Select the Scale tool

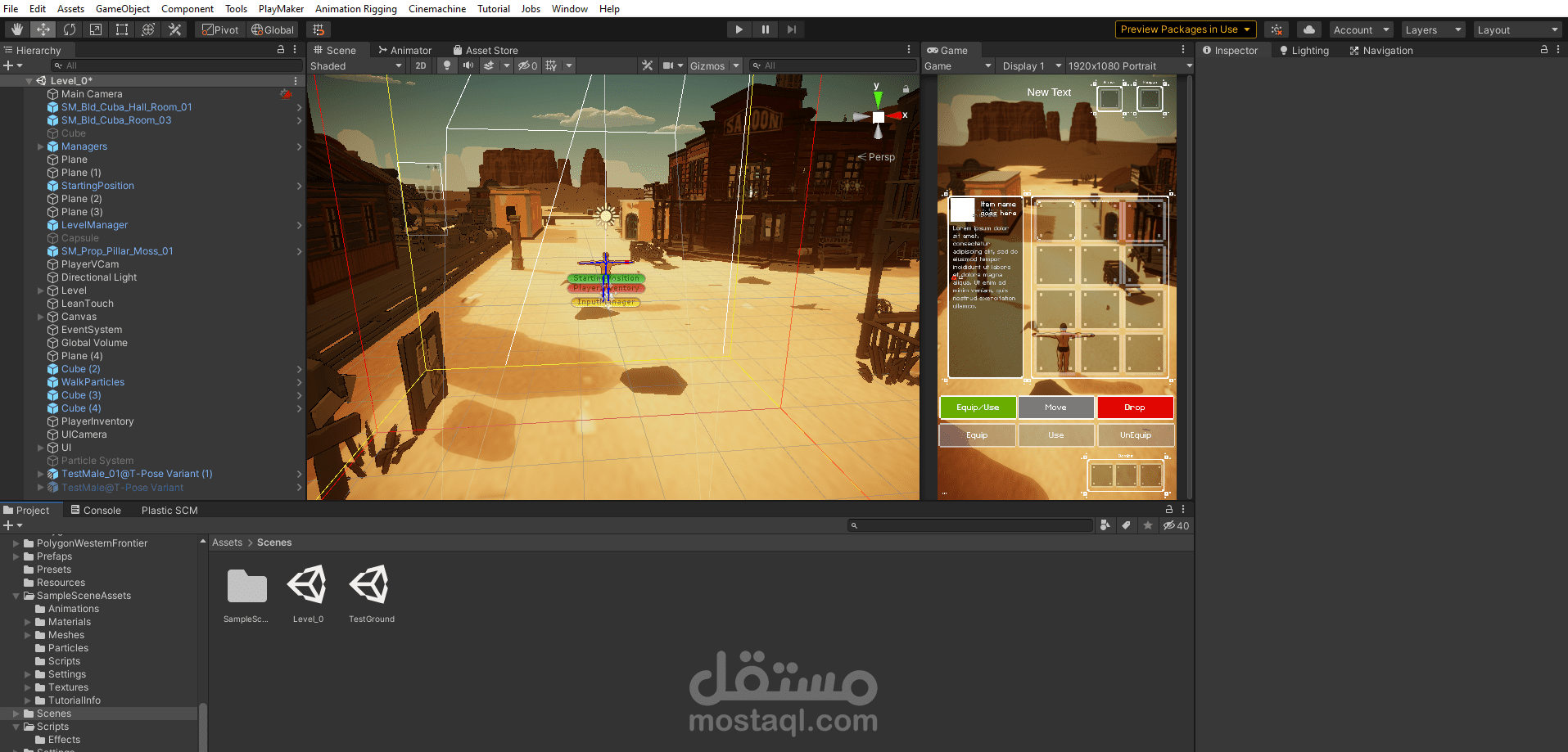pos(96,29)
